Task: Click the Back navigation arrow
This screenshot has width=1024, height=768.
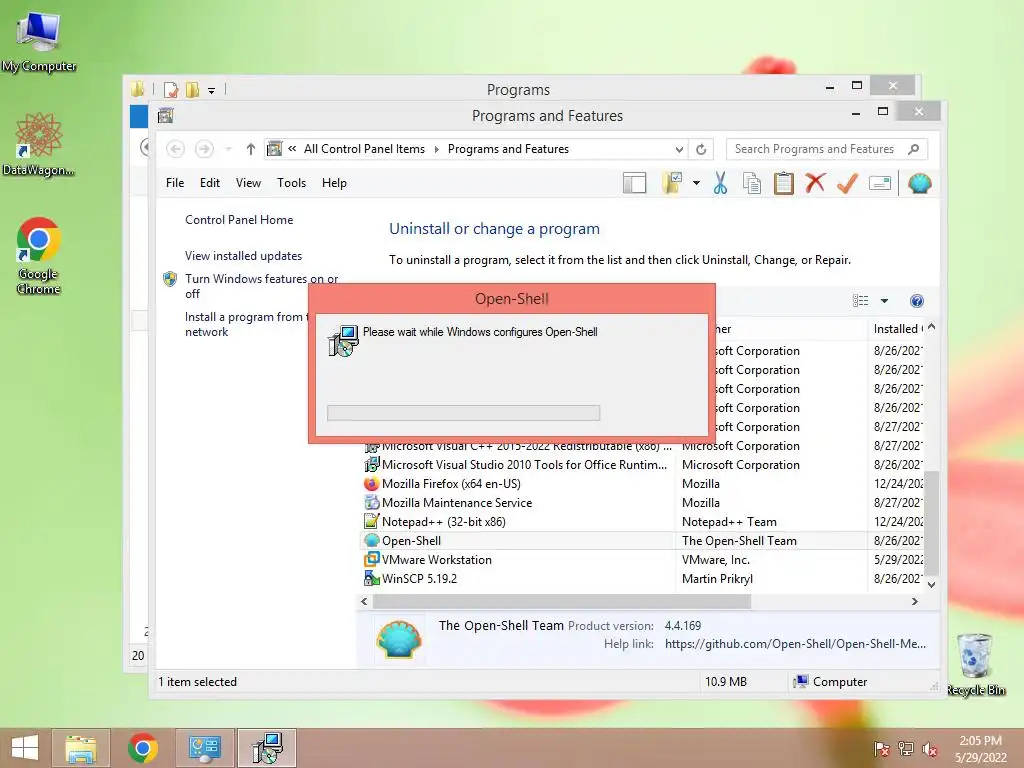Action: click(175, 149)
